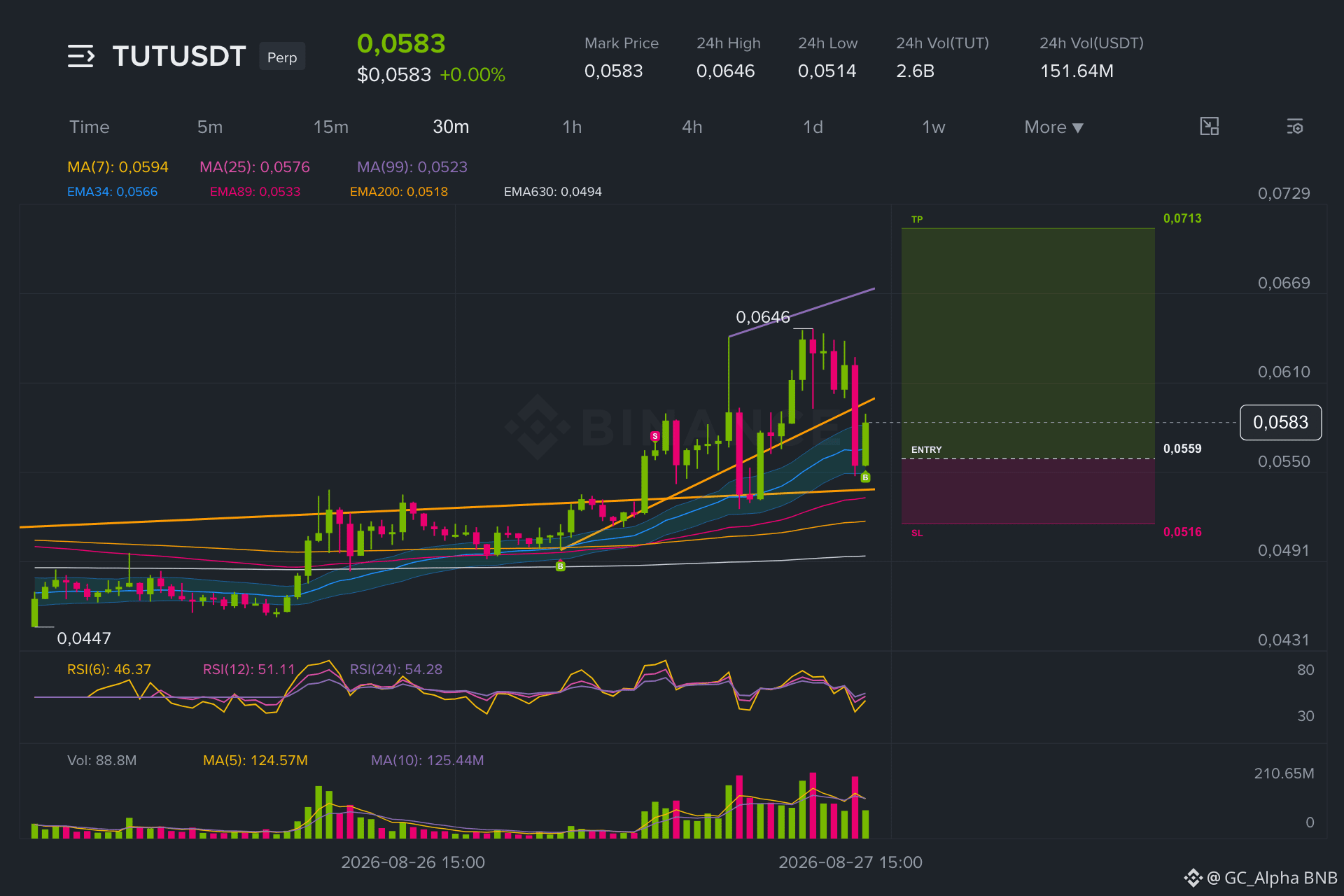Viewport: 1344px width, 896px height.
Task: Click the RSI(24): 54.28 label
Action: click(x=396, y=670)
